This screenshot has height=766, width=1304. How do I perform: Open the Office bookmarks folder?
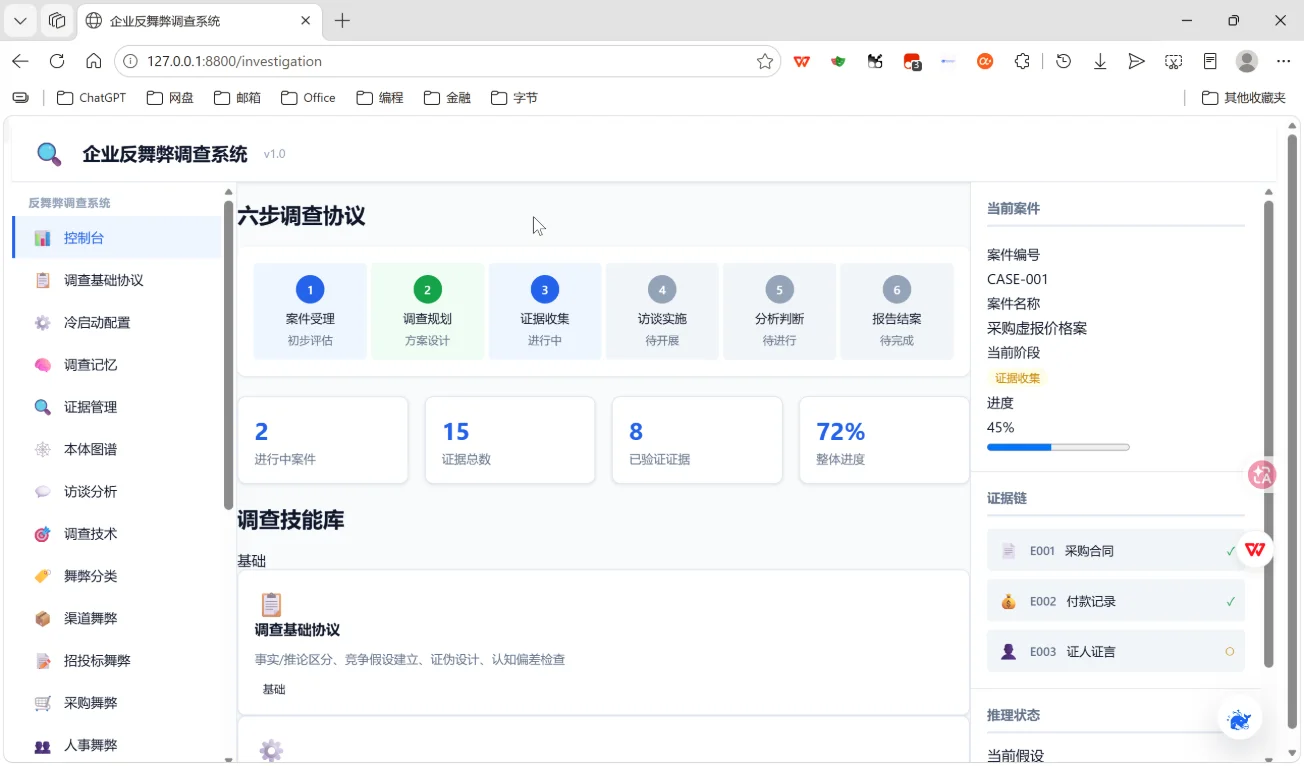pyautogui.click(x=308, y=98)
